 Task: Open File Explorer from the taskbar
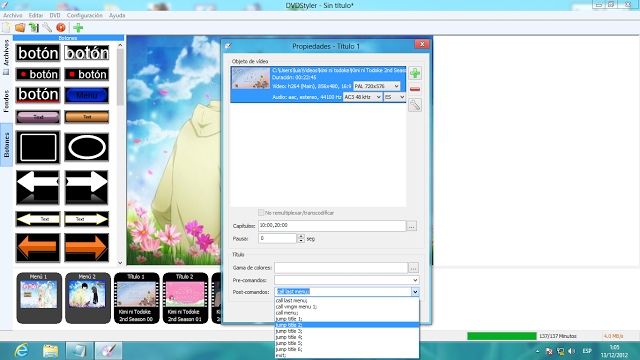[x=51, y=350]
